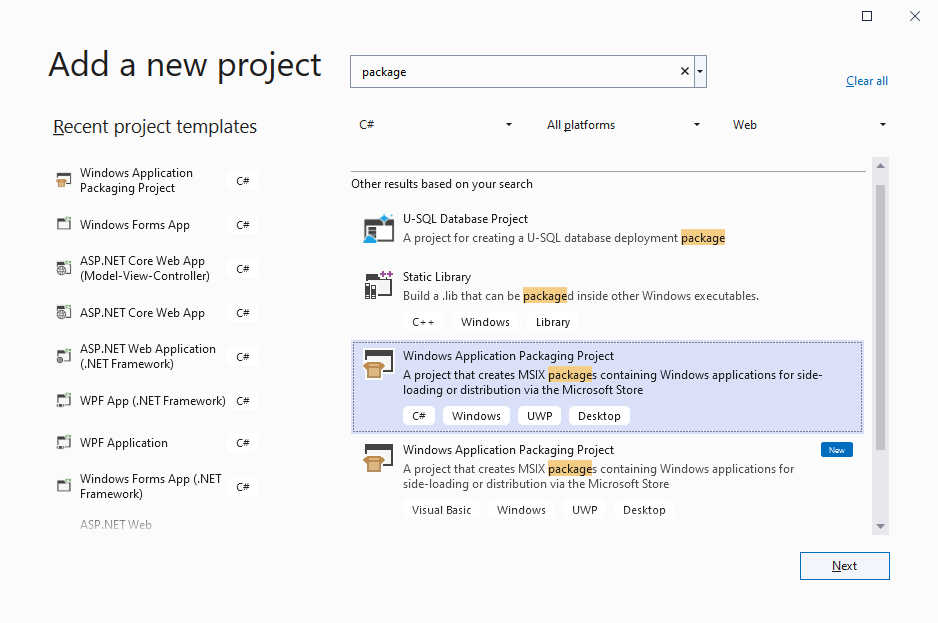Screen dimensions: 938x623
Task: Select Static Library template
Action: 607,300
